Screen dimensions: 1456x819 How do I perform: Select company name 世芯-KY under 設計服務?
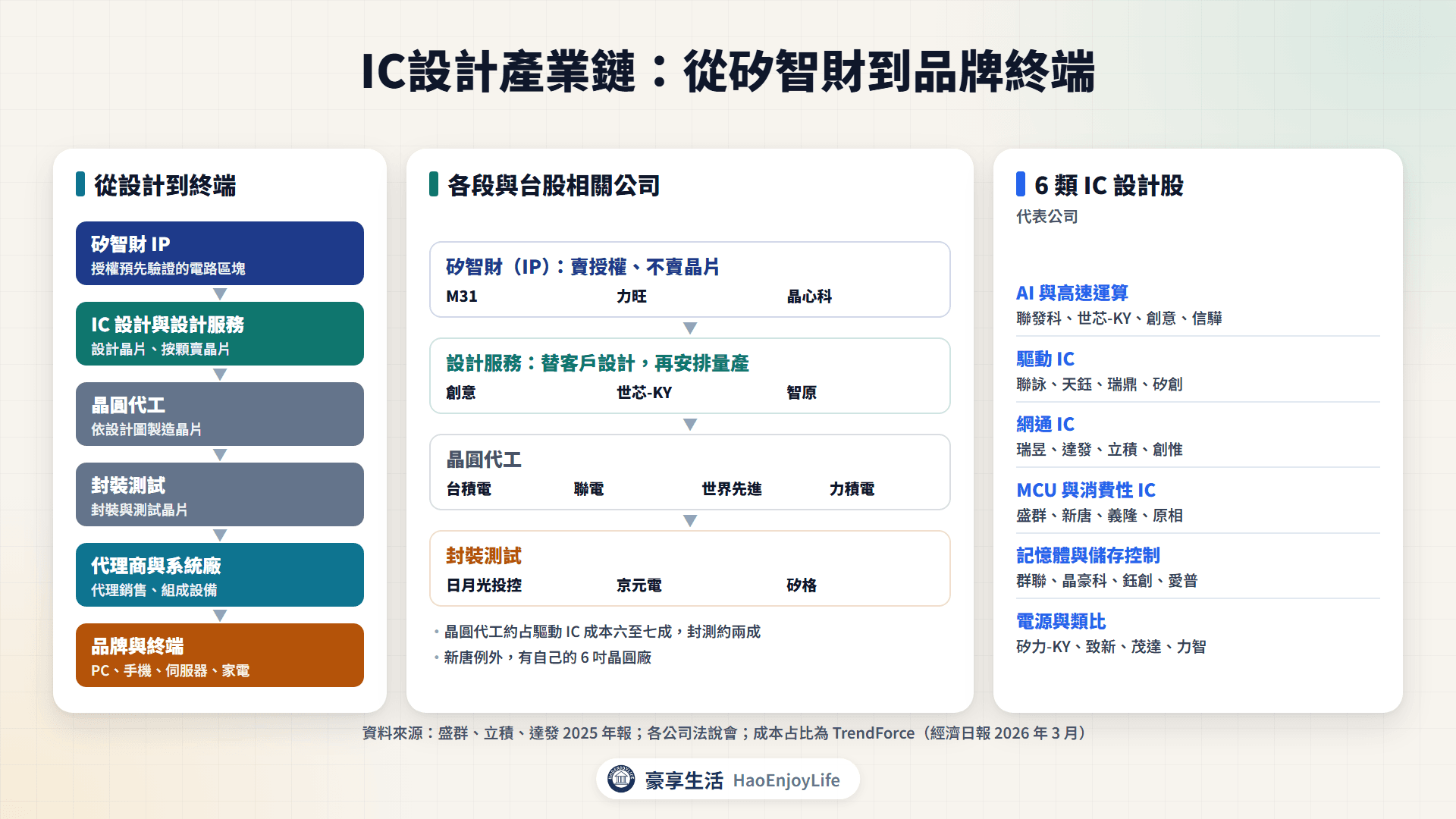tap(644, 393)
